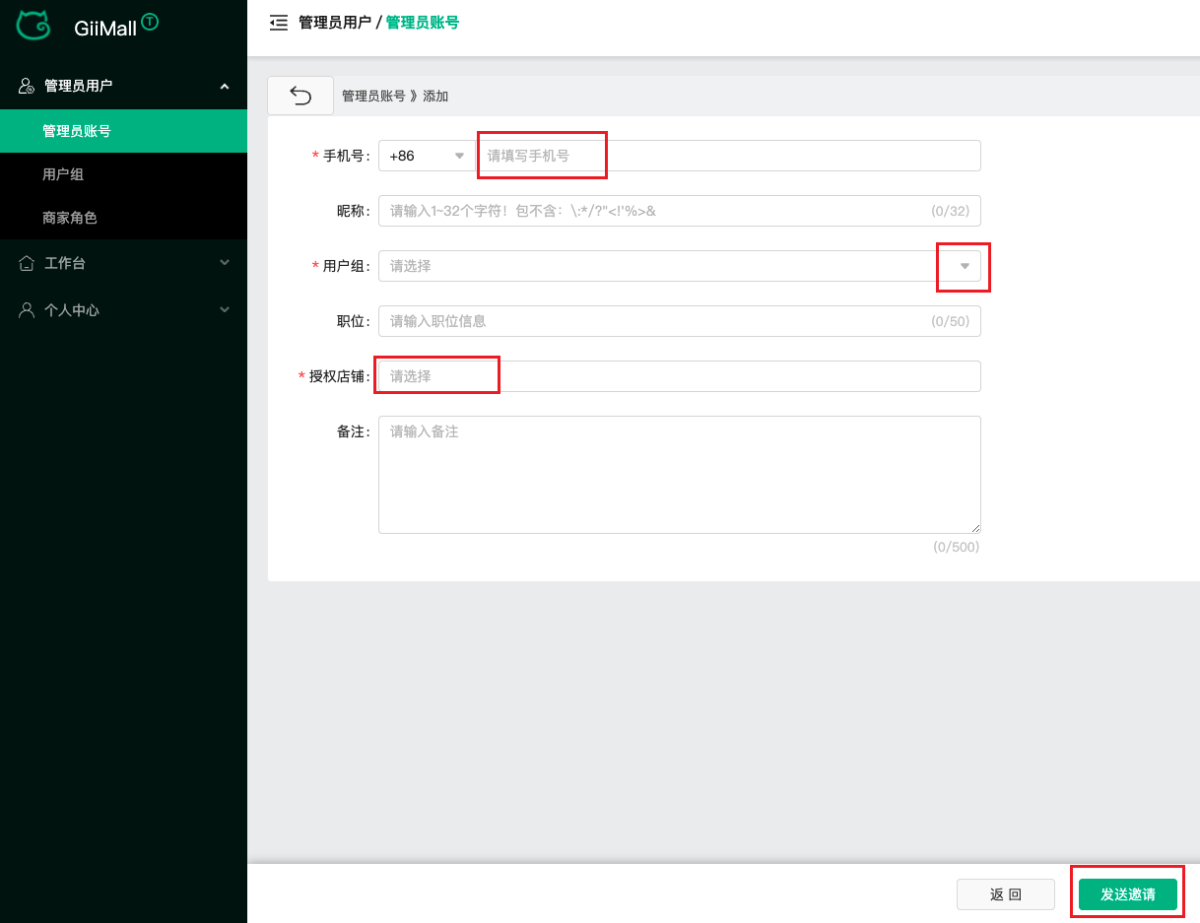
Task: Toggle the sidebar collapse icon
Action: [x=279, y=22]
